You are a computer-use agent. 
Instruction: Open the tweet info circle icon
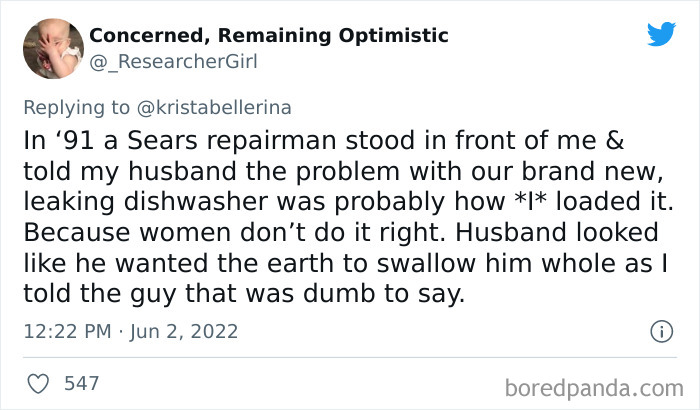coord(661,331)
